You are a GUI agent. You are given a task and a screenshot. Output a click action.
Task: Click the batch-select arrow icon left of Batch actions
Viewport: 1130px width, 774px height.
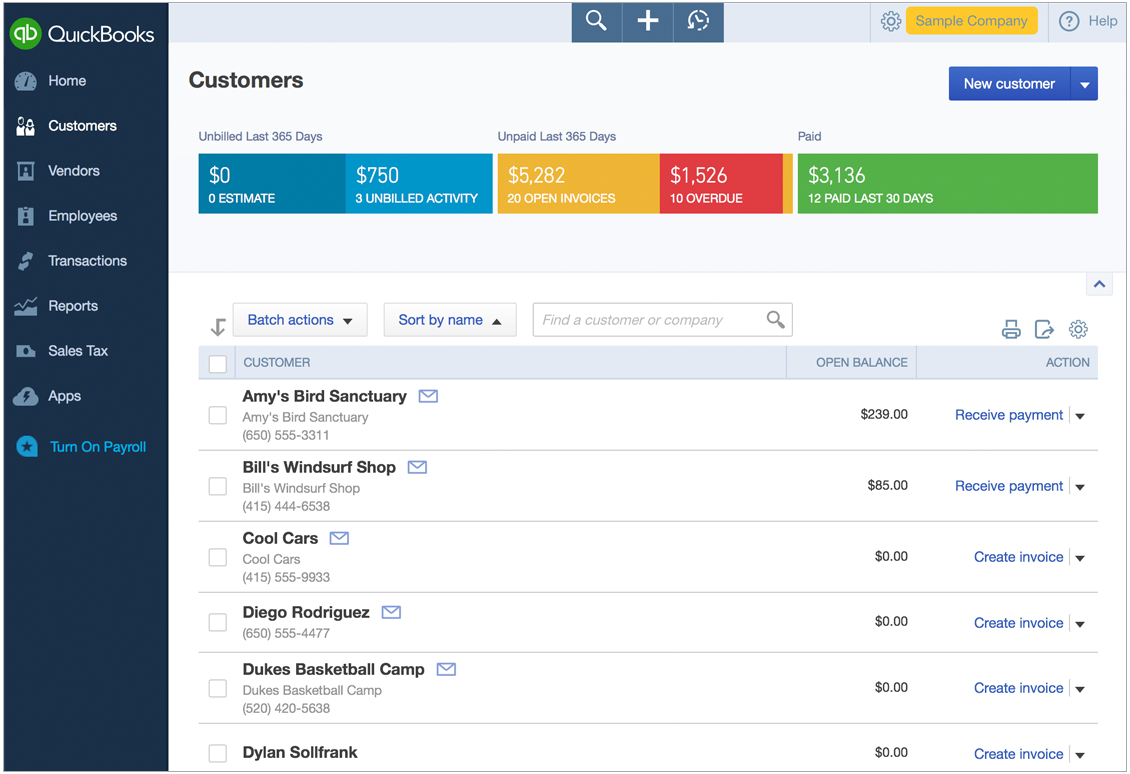click(218, 327)
